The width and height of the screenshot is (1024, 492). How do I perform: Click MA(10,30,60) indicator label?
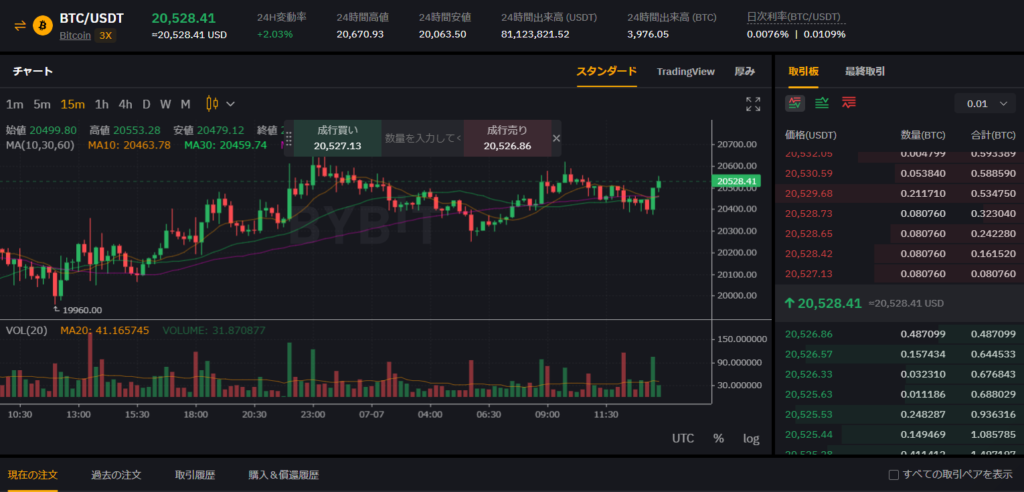(x=40, y=145)
